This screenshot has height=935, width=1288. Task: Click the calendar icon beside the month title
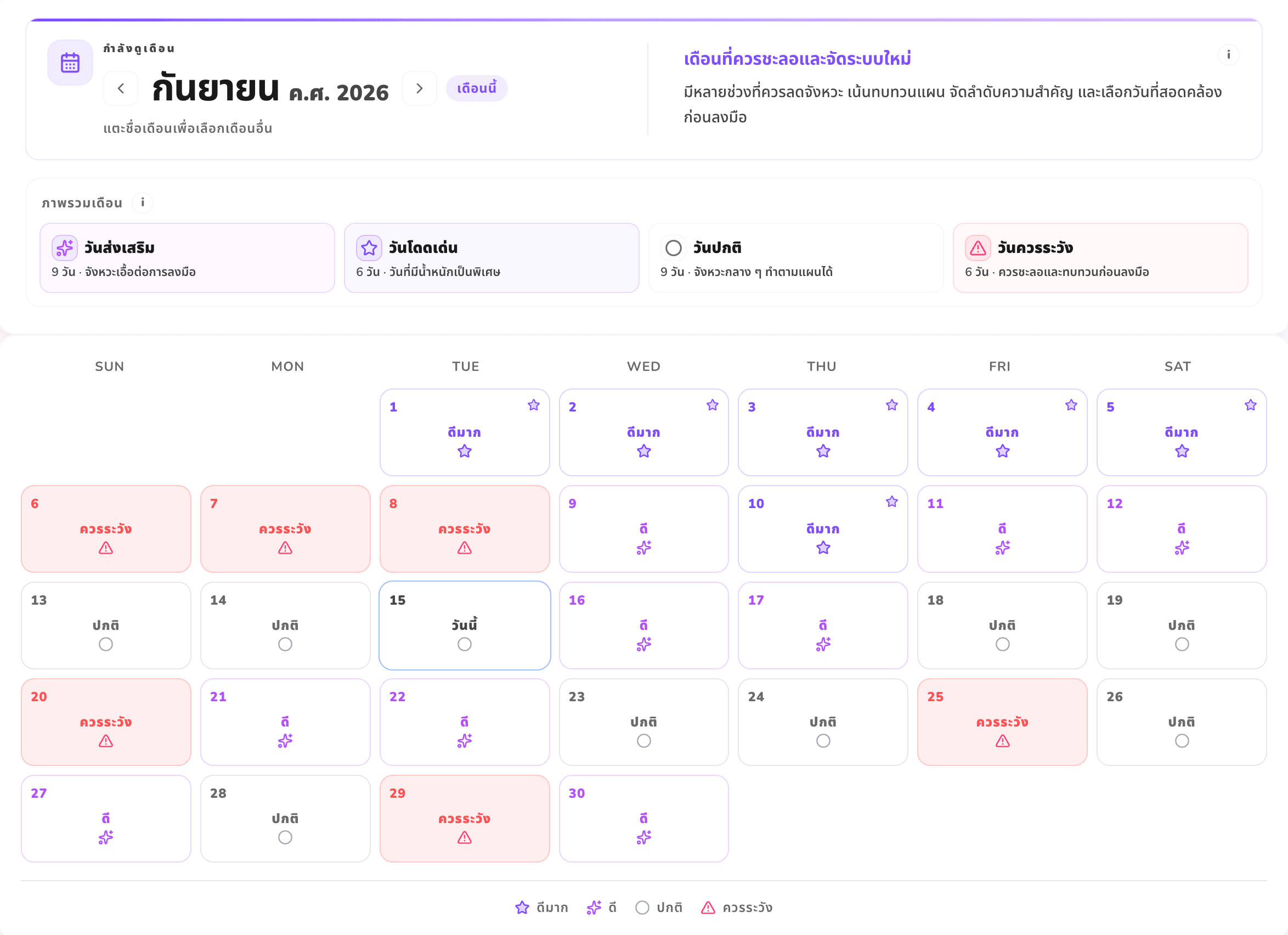[70, 63]
